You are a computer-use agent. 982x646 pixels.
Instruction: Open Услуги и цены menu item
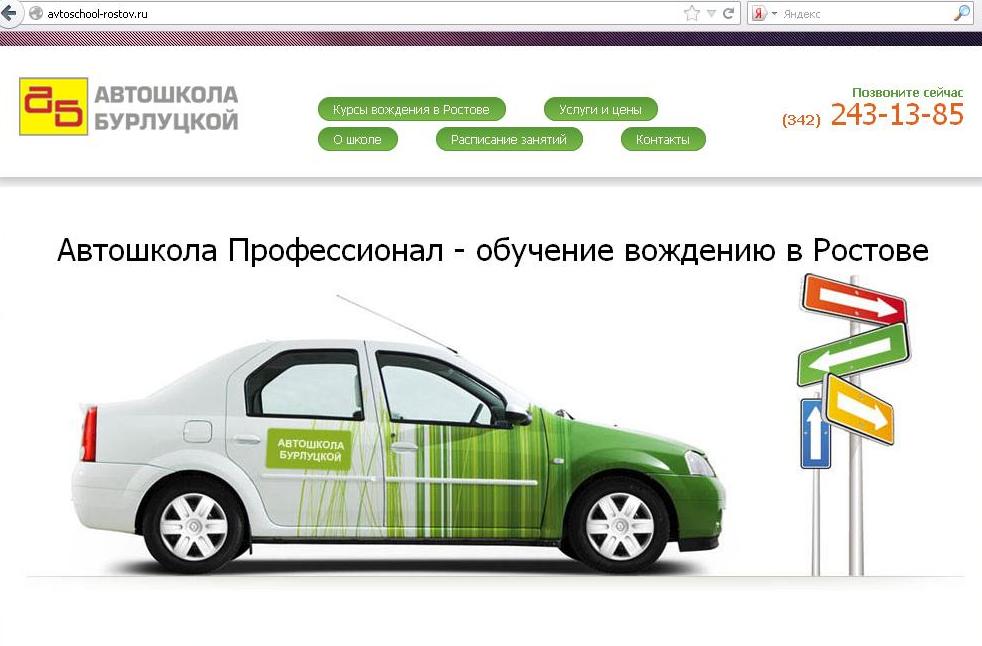[601, 109]
